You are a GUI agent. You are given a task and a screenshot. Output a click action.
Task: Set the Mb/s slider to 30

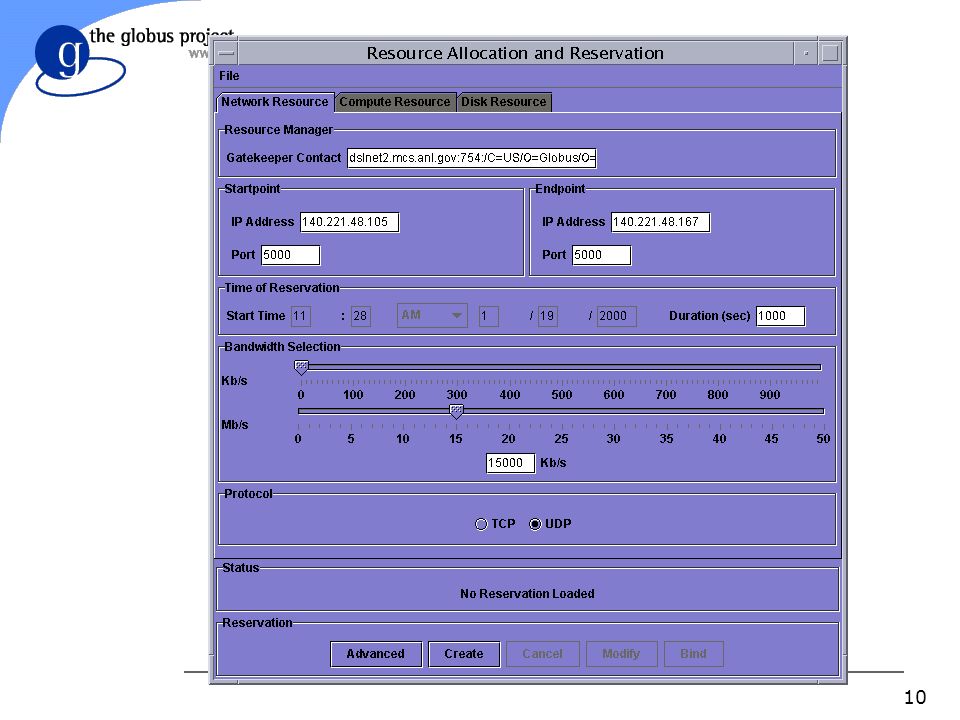pyautogui.click(x=614, y=411)
